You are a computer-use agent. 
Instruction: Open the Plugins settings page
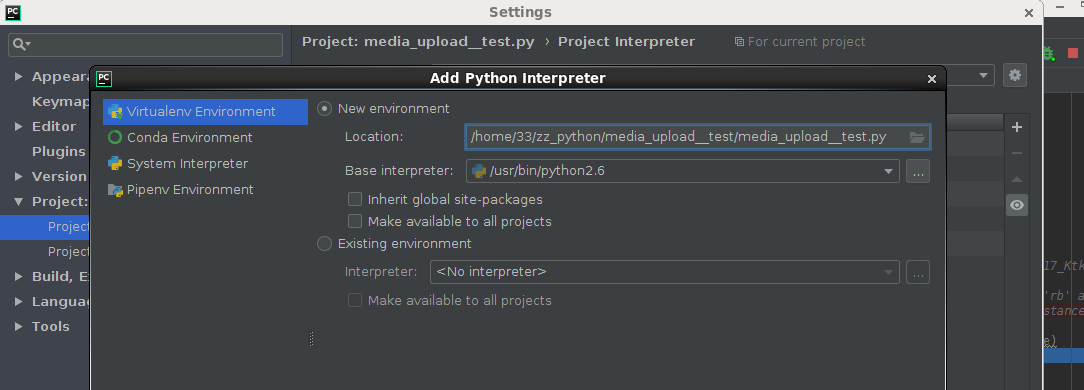[59, 151]
